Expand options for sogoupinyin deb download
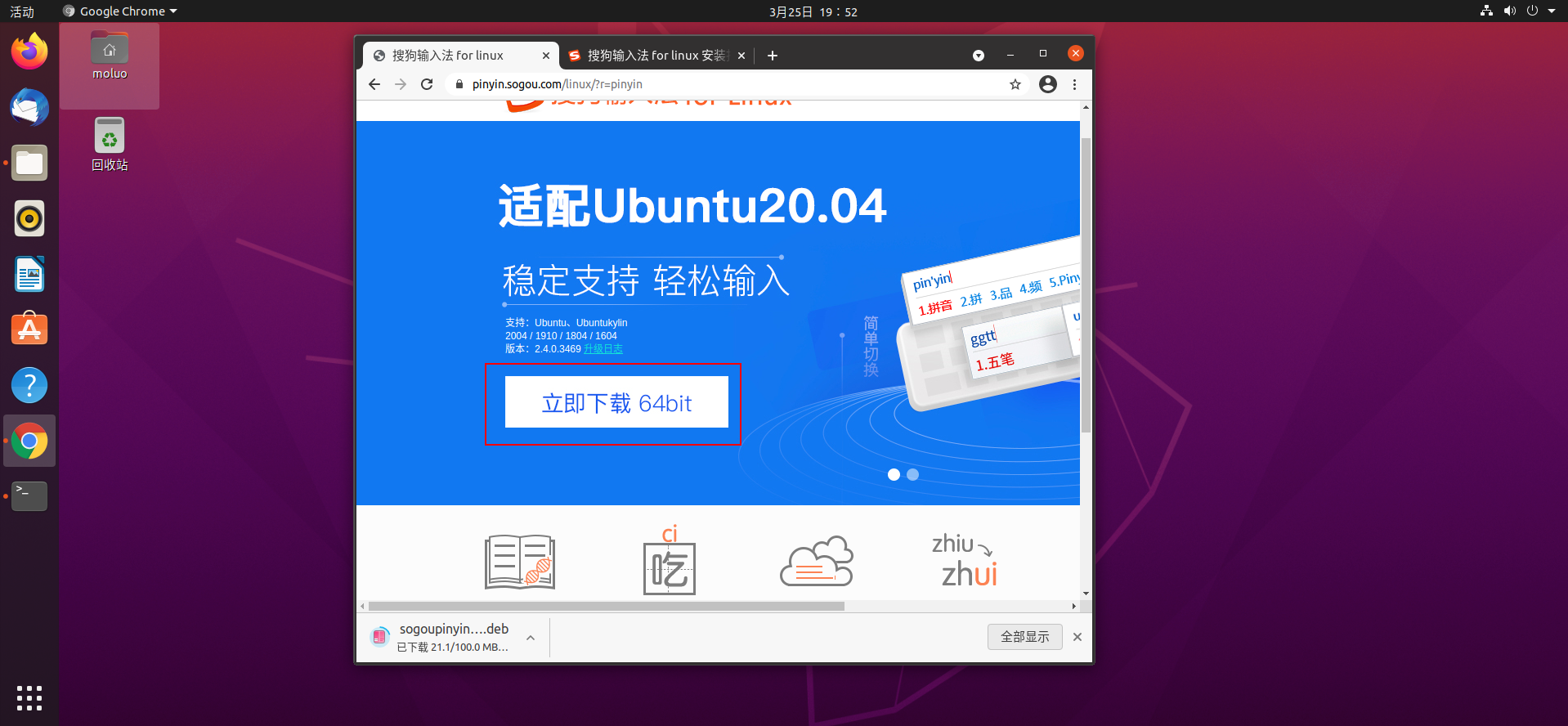The width and height of the screenshot is (1568, 726). (531, 638)
